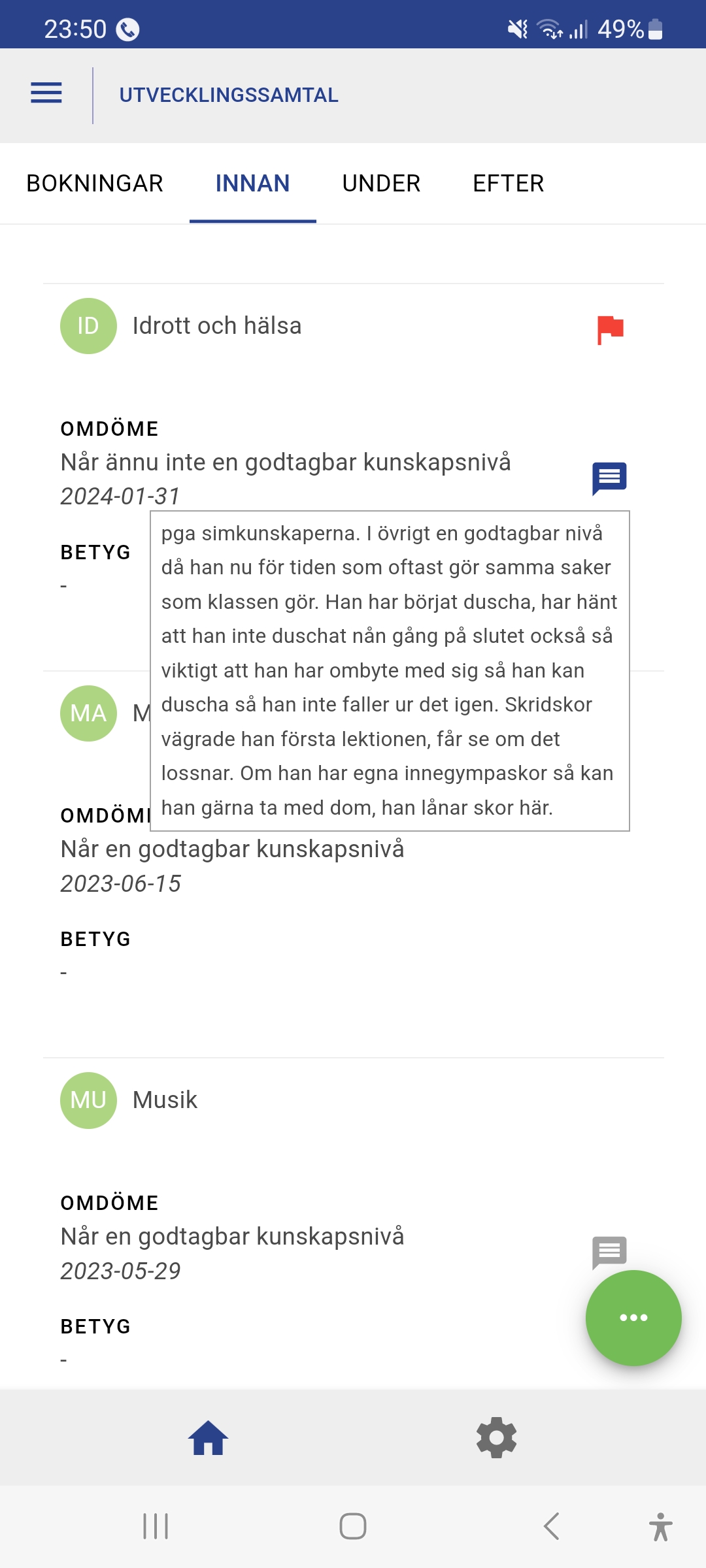
Task: Select the Idrott och hälsa subject title
Action: (x=217, y=326)
